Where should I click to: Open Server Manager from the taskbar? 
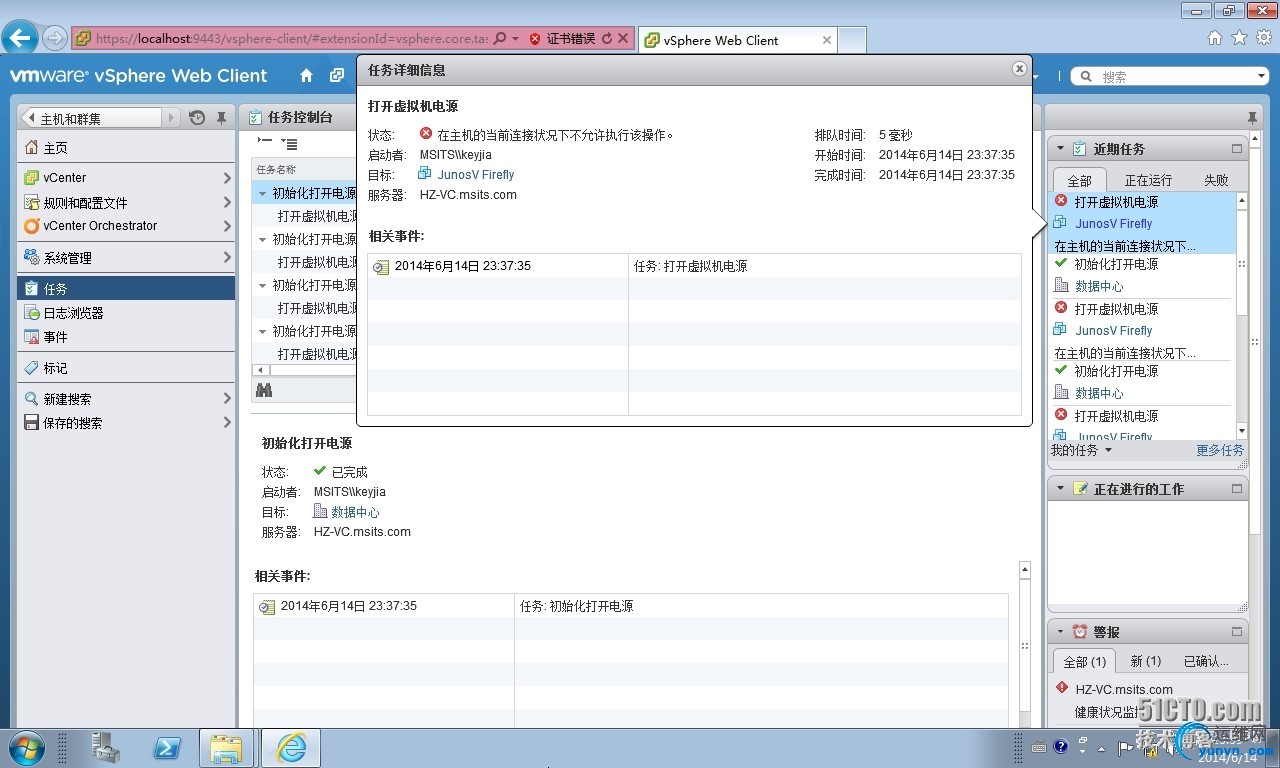(x=104, y=748)
